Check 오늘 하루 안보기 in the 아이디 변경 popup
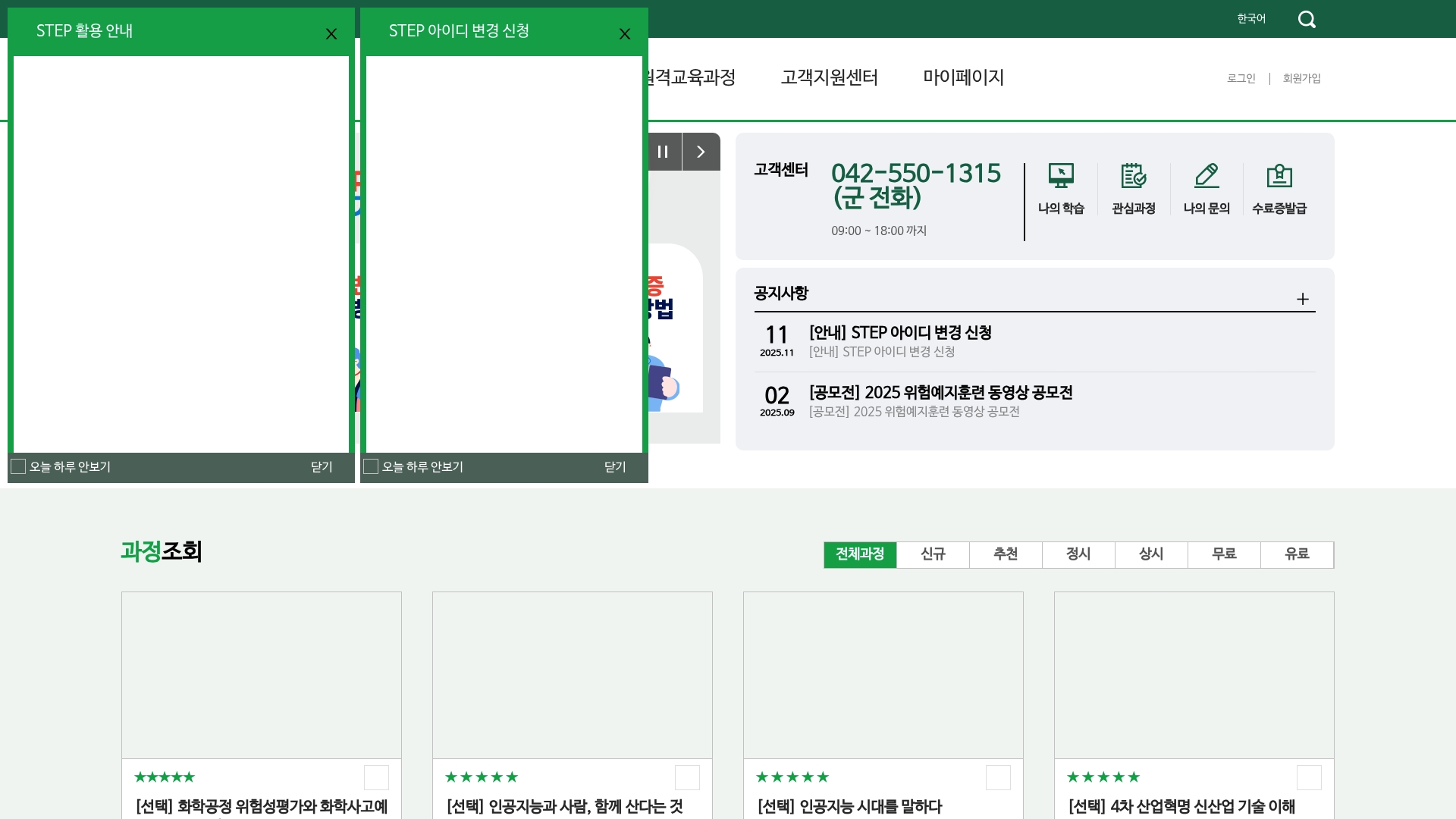The height and width of the screenshot is (819, 1456). click(x=371, y=466)
